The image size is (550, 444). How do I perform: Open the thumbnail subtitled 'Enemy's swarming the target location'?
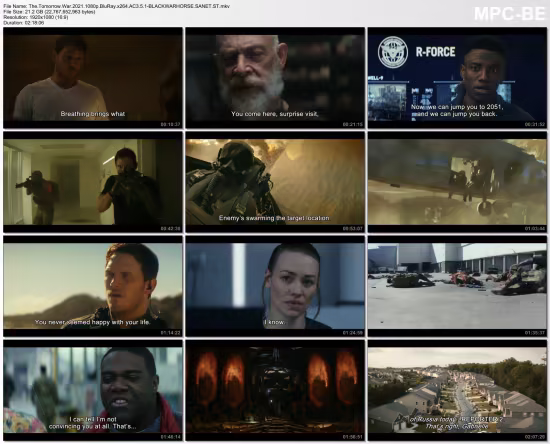click(275, 182)
